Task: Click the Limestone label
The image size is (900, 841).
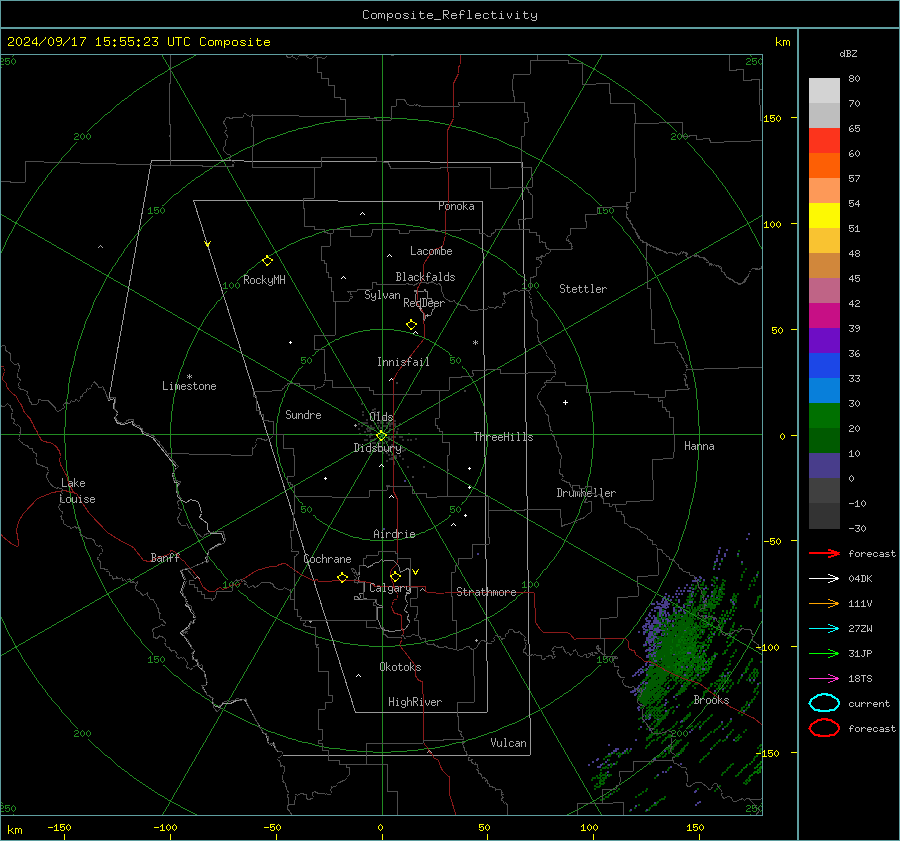Action: 189,386
